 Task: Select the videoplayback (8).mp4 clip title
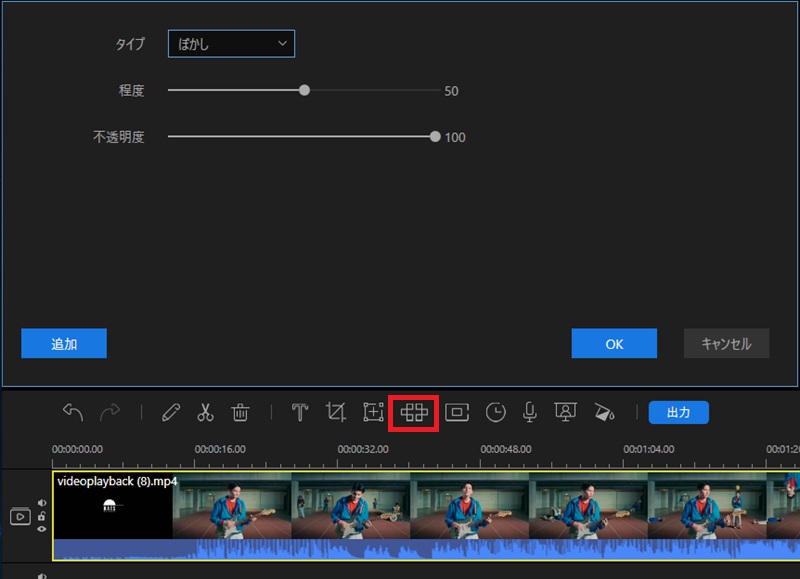[117, 481]
